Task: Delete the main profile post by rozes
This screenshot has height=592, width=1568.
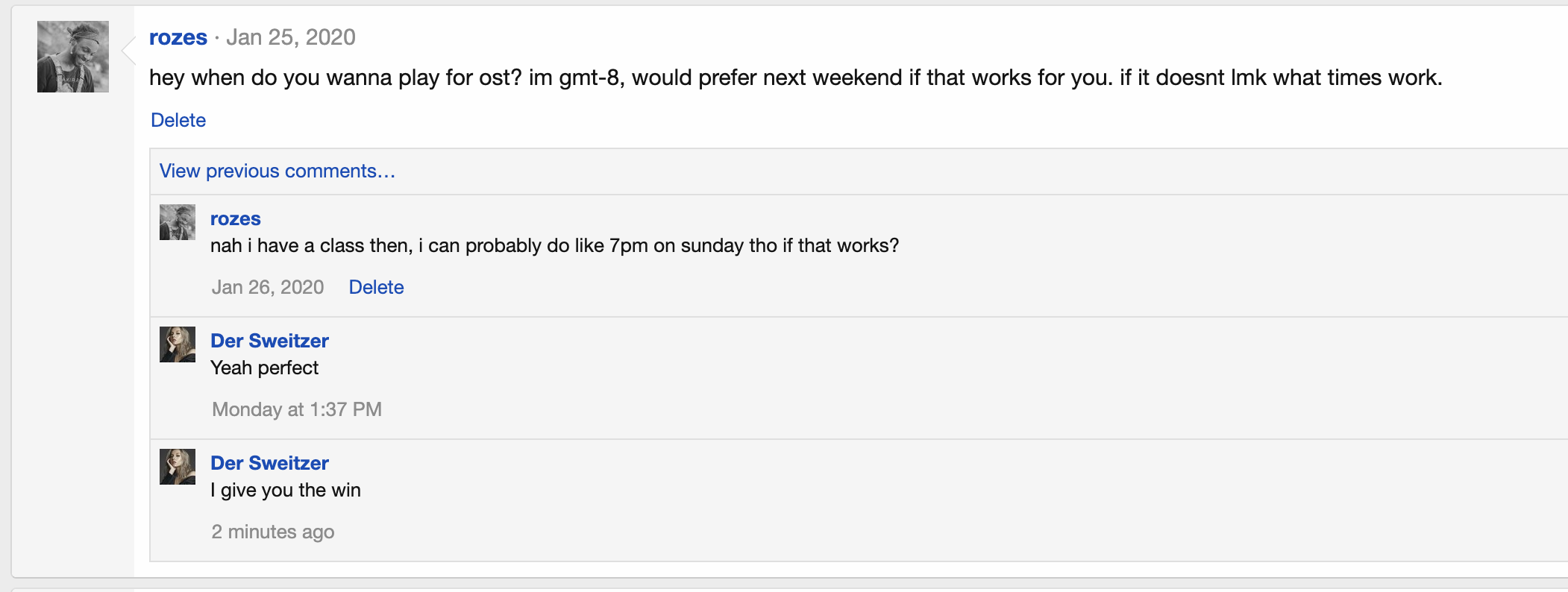Action: click(x=178, y=120)
